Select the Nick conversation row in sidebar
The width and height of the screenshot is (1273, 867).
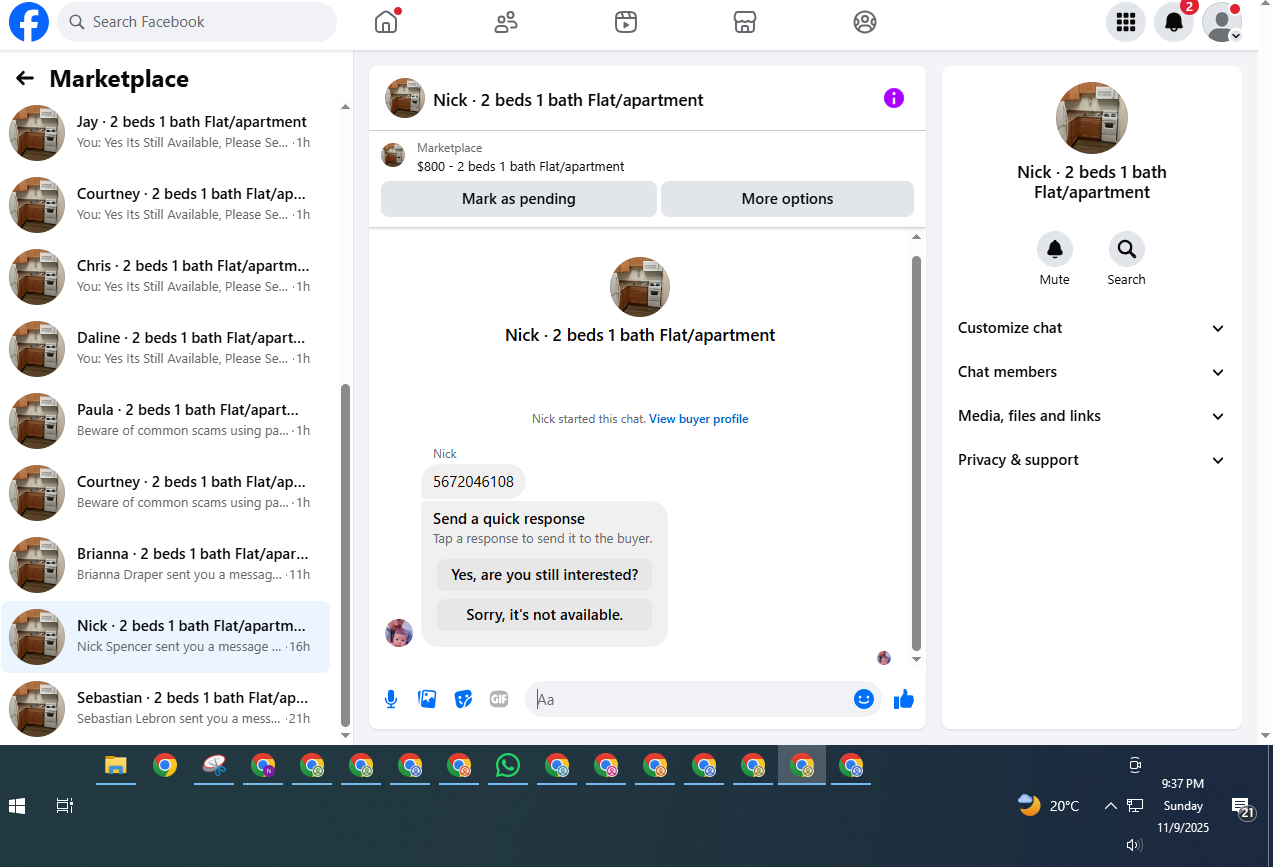point(166,636)
